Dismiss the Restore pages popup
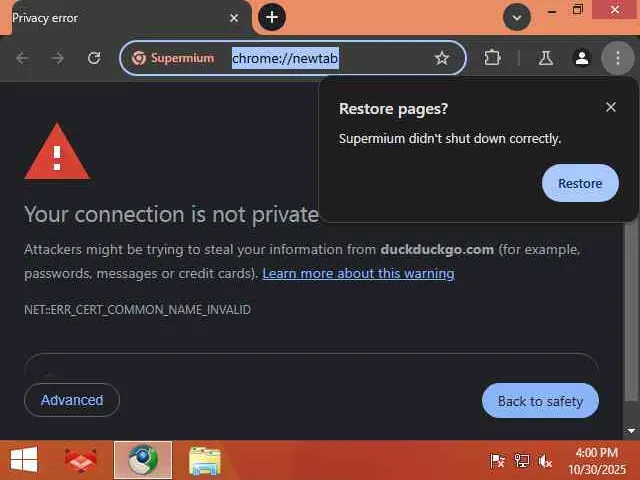The height and width of the screenshot is (480, 640). pyautogui.click(x=611, y=107)
